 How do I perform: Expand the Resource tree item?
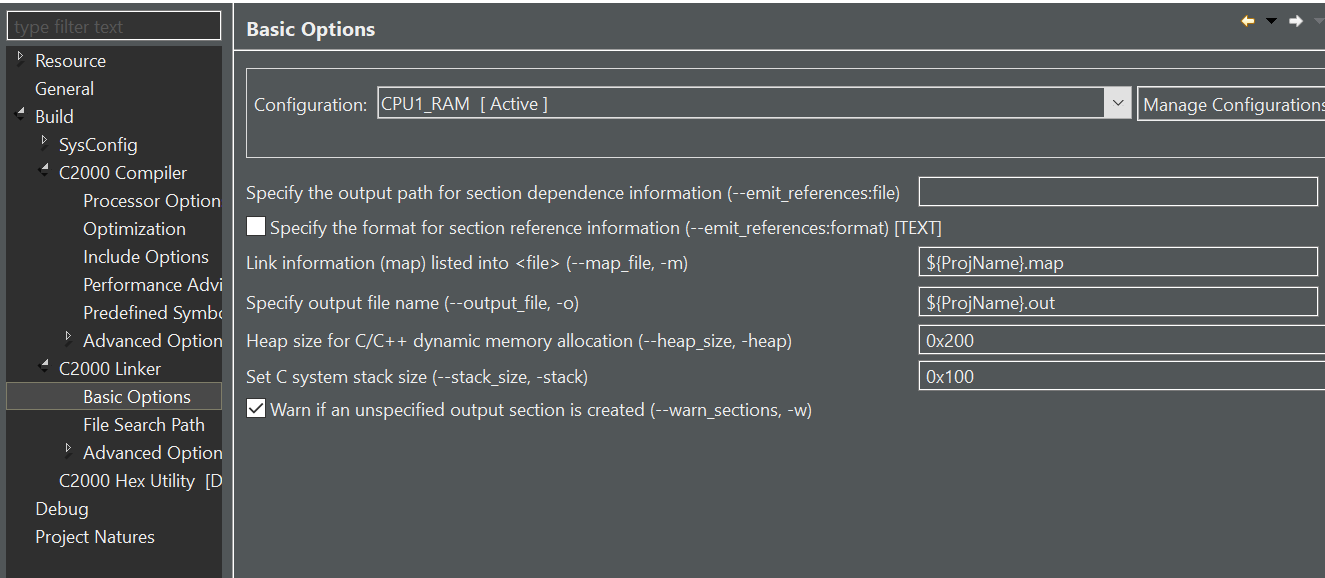[x=22, y=59]
